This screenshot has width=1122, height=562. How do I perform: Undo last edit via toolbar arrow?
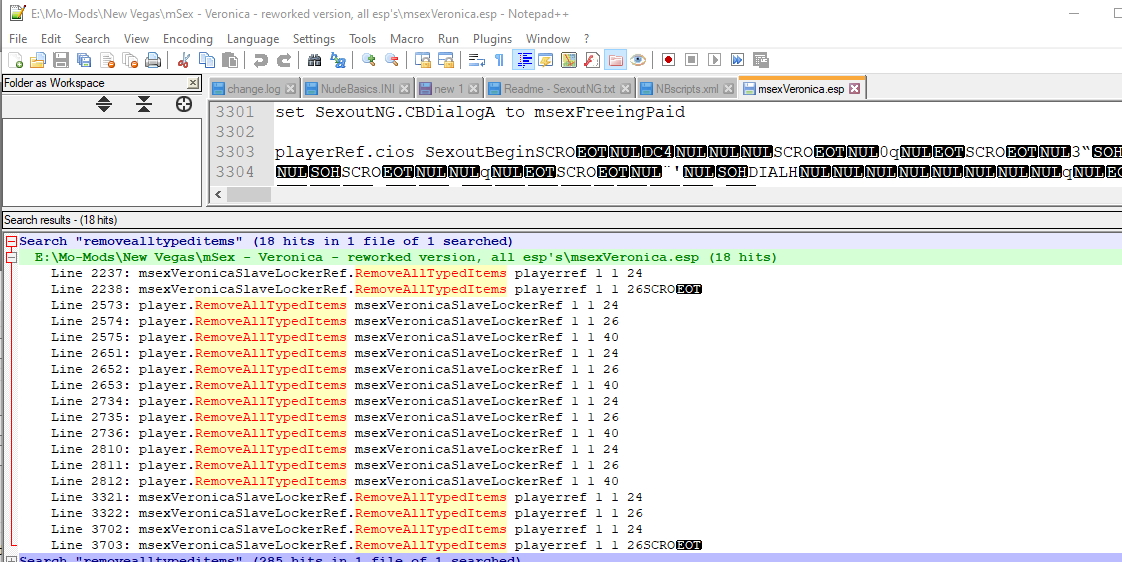point(260,60)
